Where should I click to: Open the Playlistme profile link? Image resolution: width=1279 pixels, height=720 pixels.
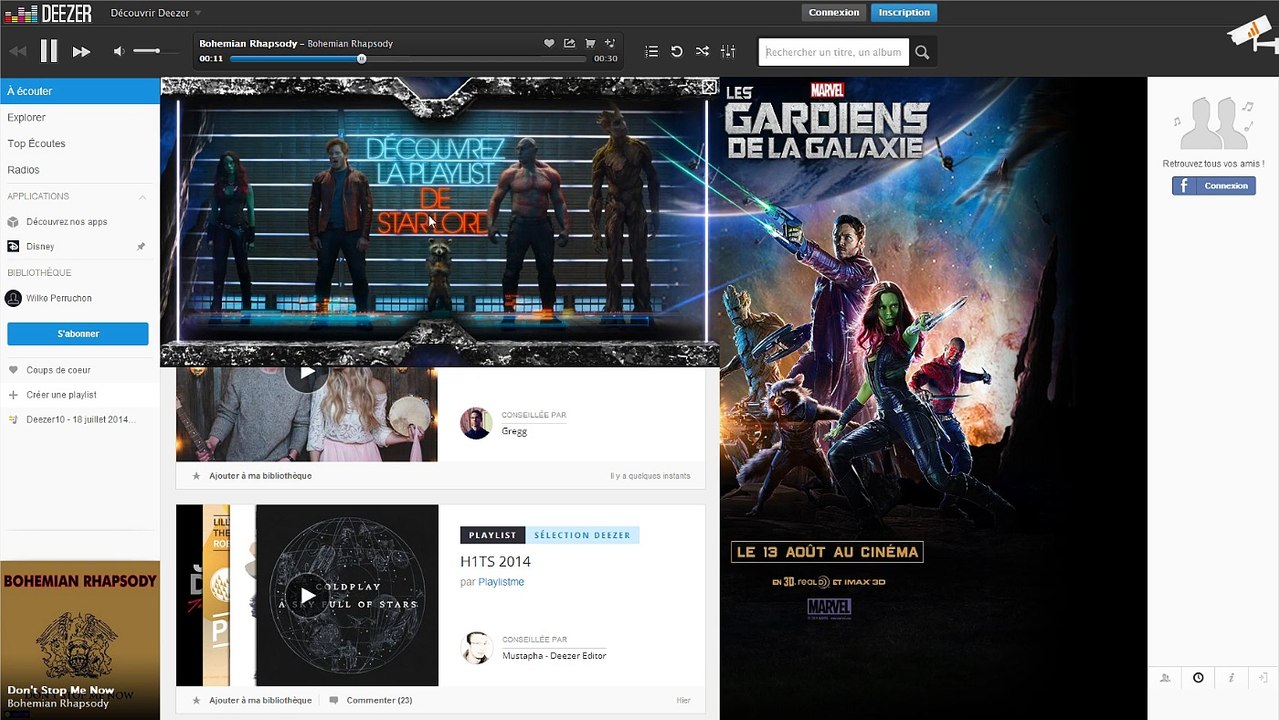tap(501, 582)
